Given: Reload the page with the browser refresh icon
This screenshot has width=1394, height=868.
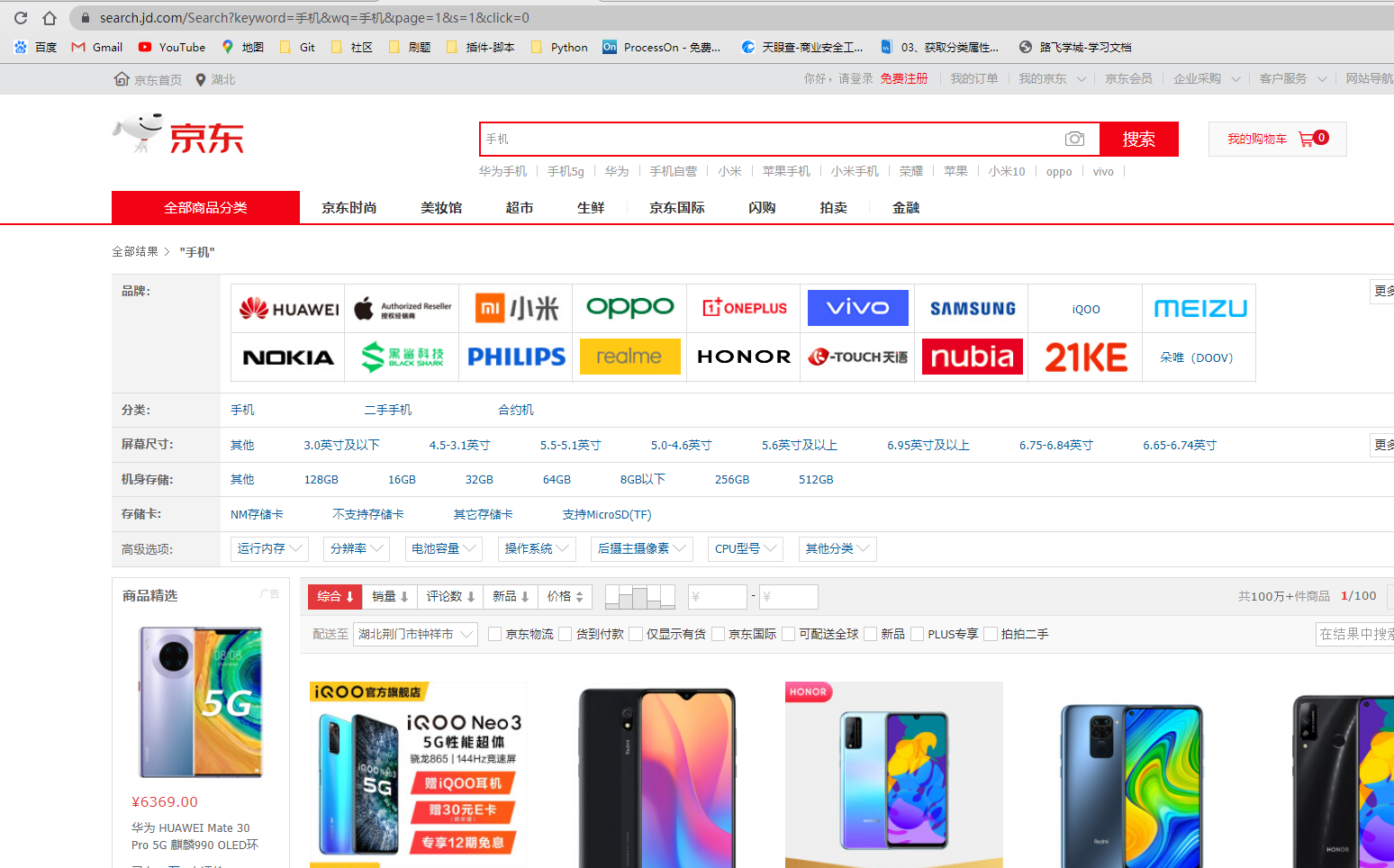Looking at the screenshot, I should click(21, 17).
